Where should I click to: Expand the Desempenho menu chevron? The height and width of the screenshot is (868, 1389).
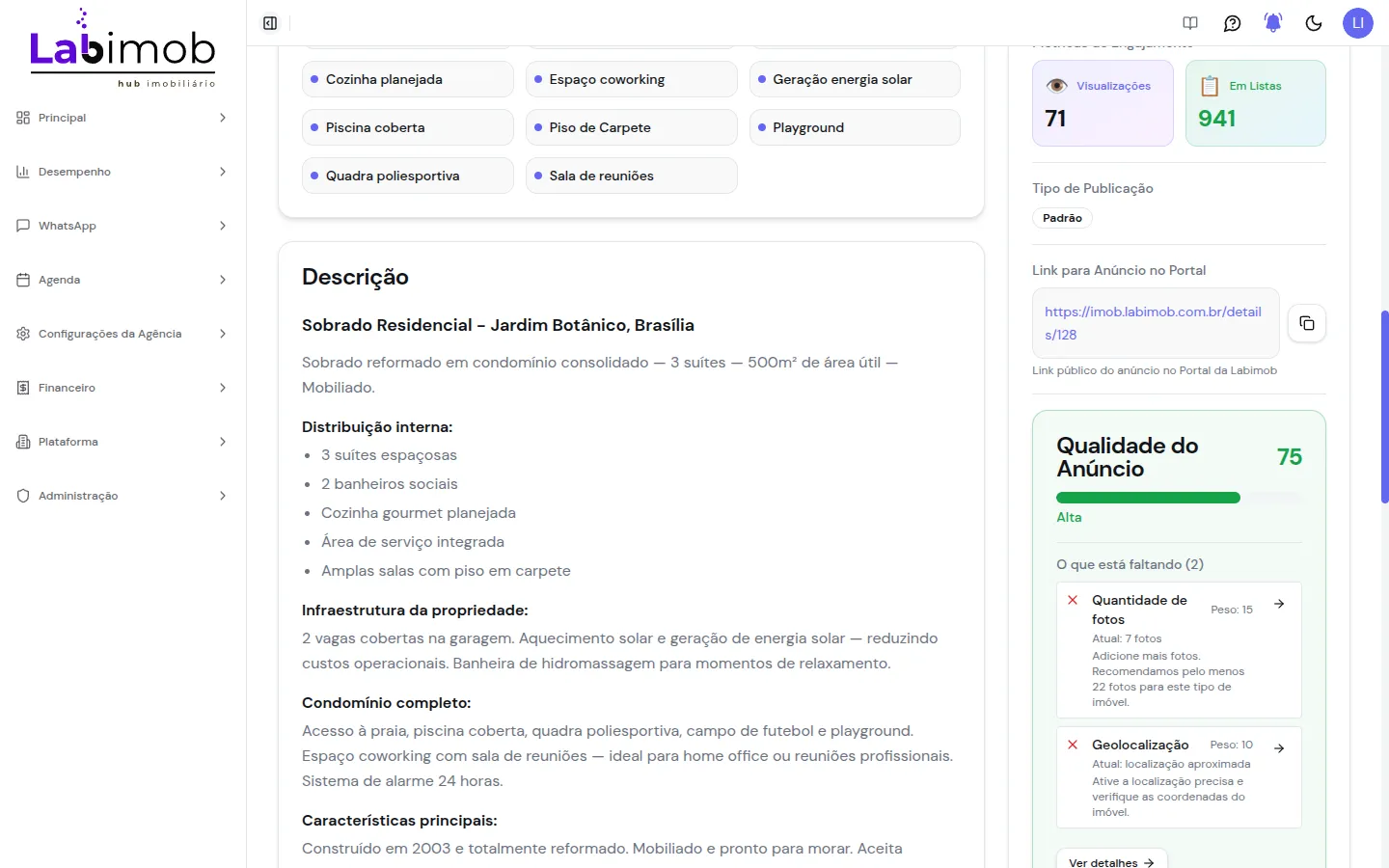(x=223, y=172)
